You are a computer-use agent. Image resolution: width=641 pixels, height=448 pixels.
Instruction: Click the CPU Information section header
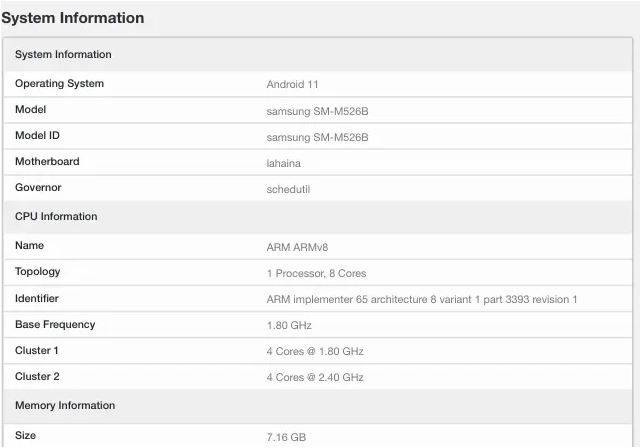point(56,216)
